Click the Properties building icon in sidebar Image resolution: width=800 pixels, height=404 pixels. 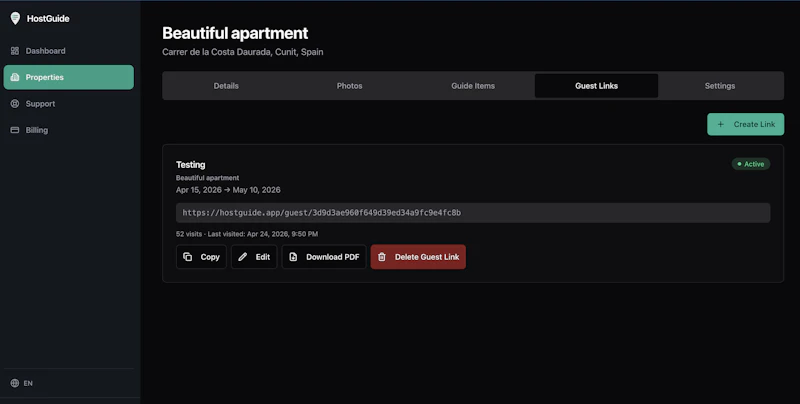point(15,77)
